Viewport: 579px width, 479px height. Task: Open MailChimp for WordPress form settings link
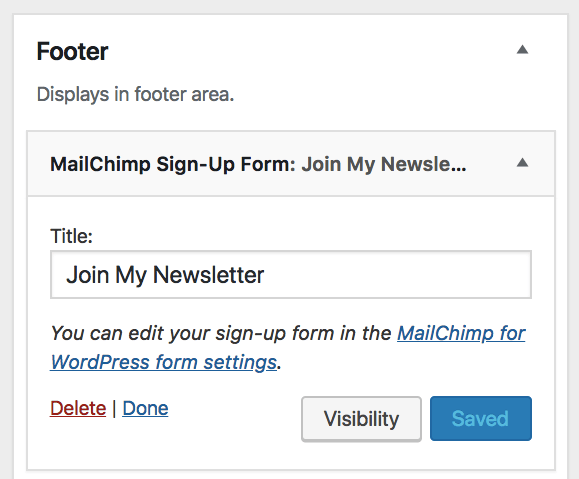288,348
